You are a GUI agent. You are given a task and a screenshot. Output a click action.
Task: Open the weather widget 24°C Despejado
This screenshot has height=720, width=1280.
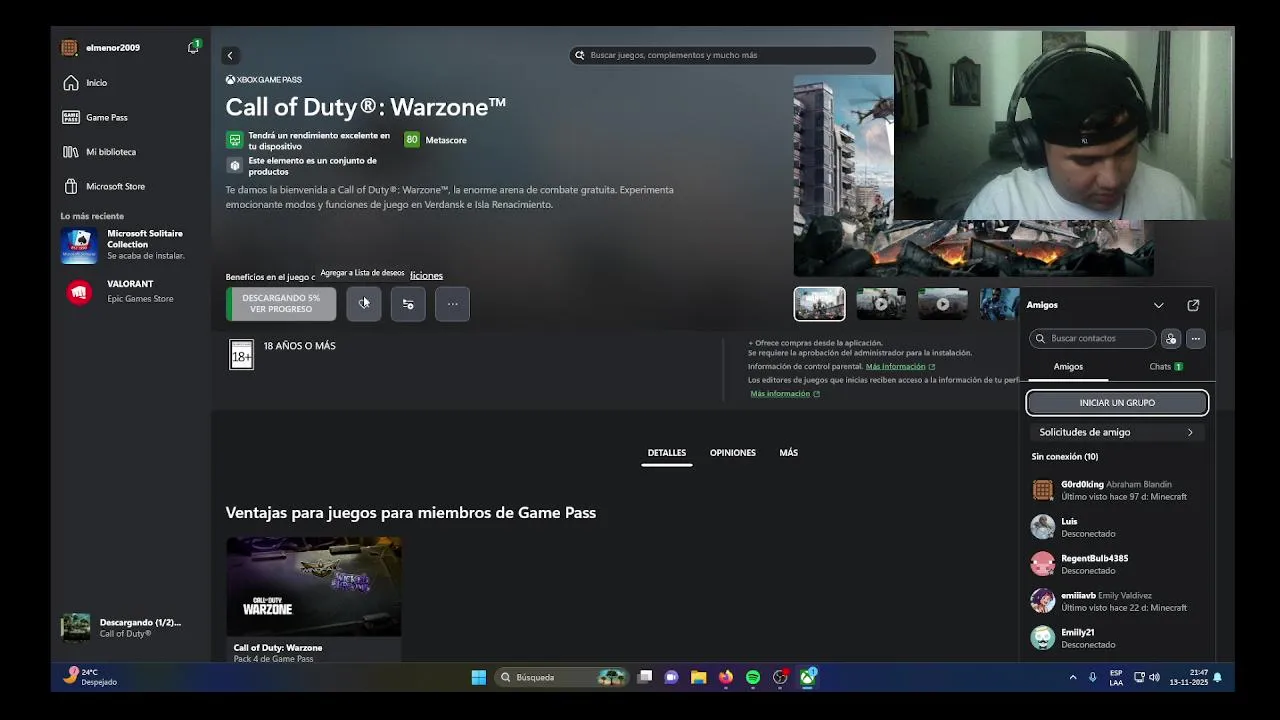pos(90,677)
